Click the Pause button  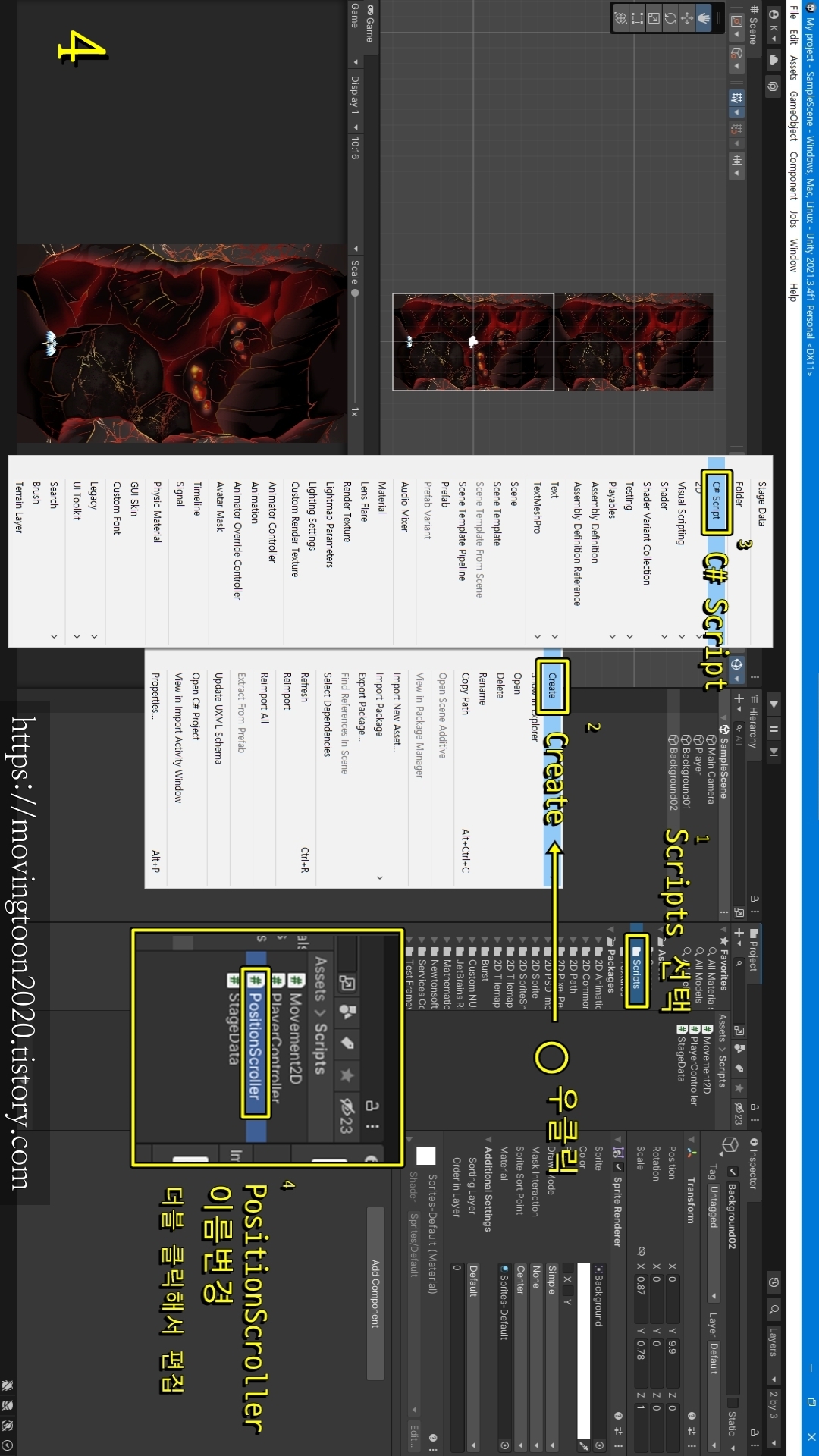(773, 728)
